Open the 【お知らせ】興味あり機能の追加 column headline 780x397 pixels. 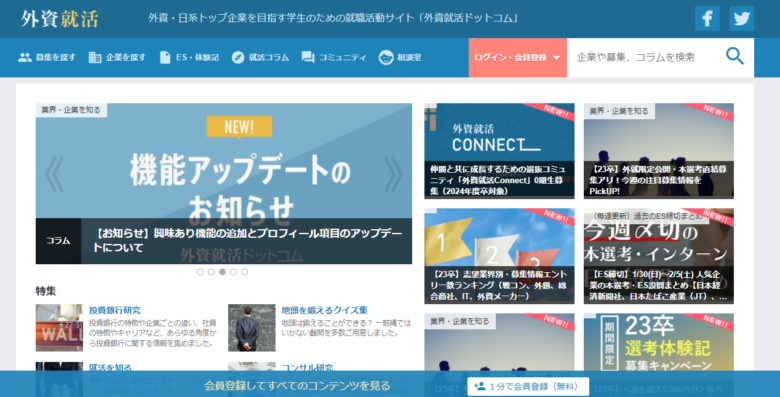247,240
